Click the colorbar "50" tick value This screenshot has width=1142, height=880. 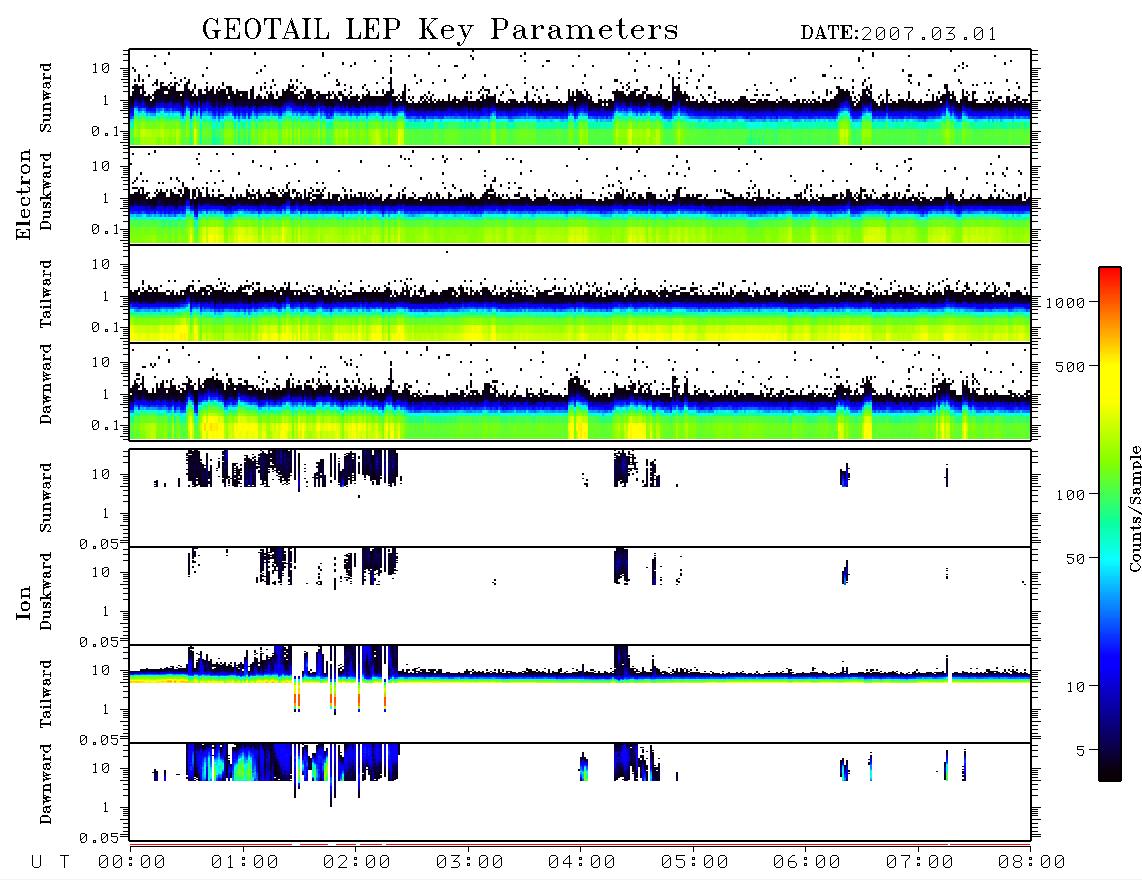[x=1075, y=559]
